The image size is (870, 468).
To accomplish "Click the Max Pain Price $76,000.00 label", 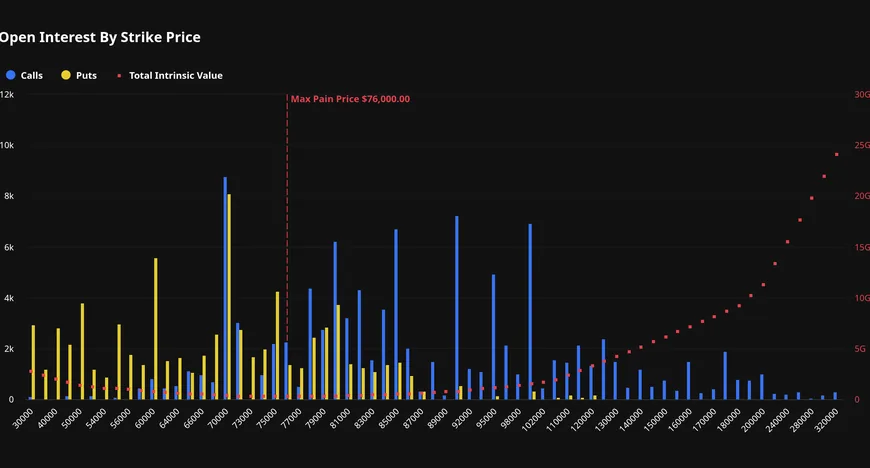I will [x=350, y=99].
